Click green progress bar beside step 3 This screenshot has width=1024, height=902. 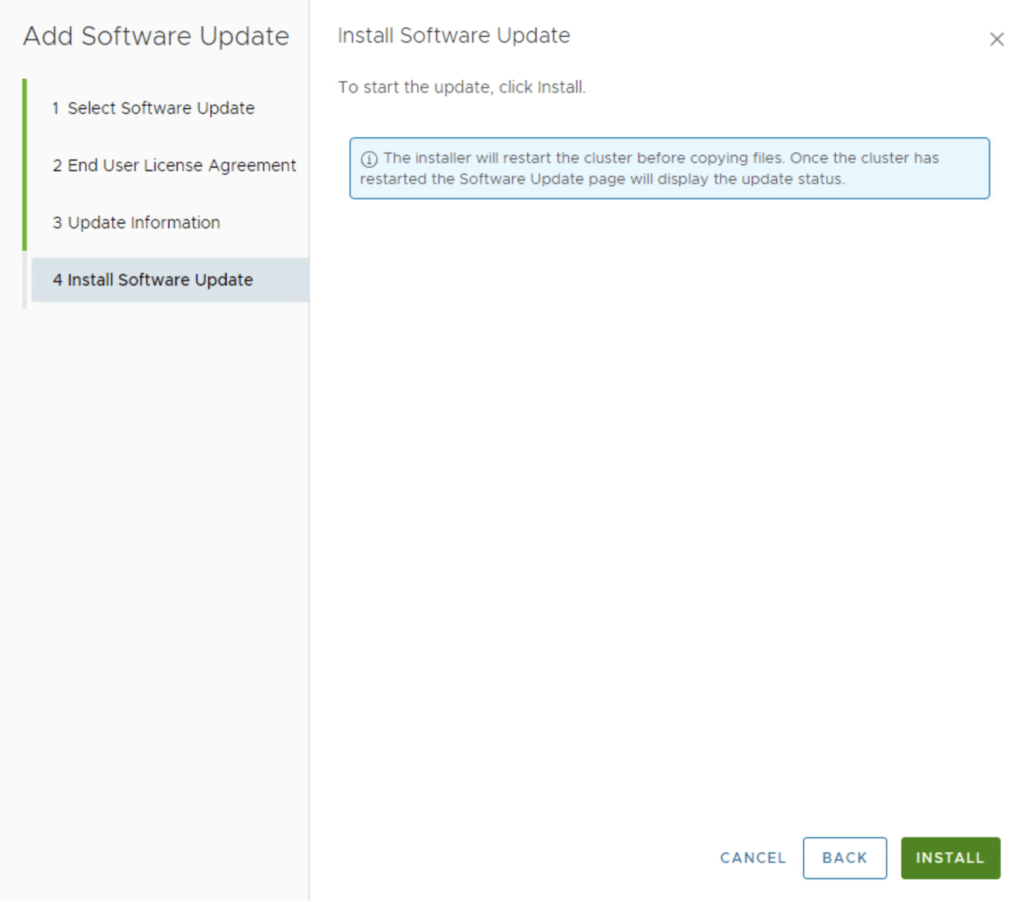point(25,222)
